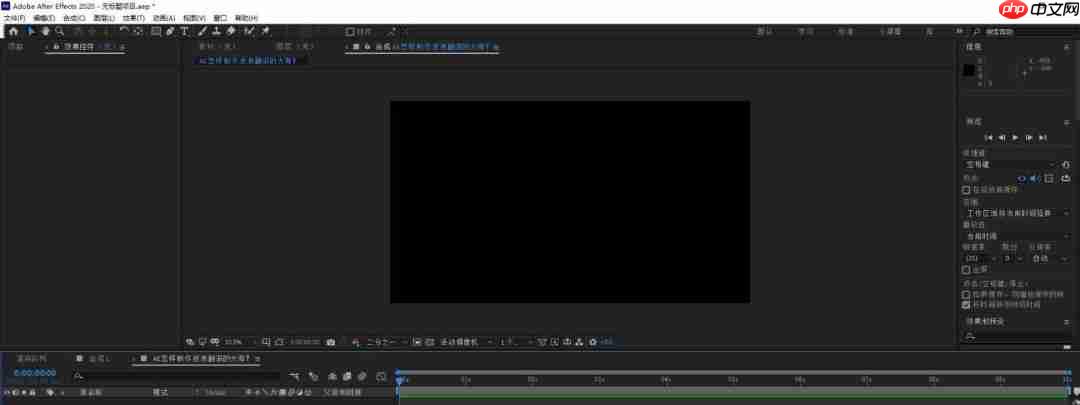1080x405 pixels.
Task: Select the Brush tool
Action: [x=202, y=31]
